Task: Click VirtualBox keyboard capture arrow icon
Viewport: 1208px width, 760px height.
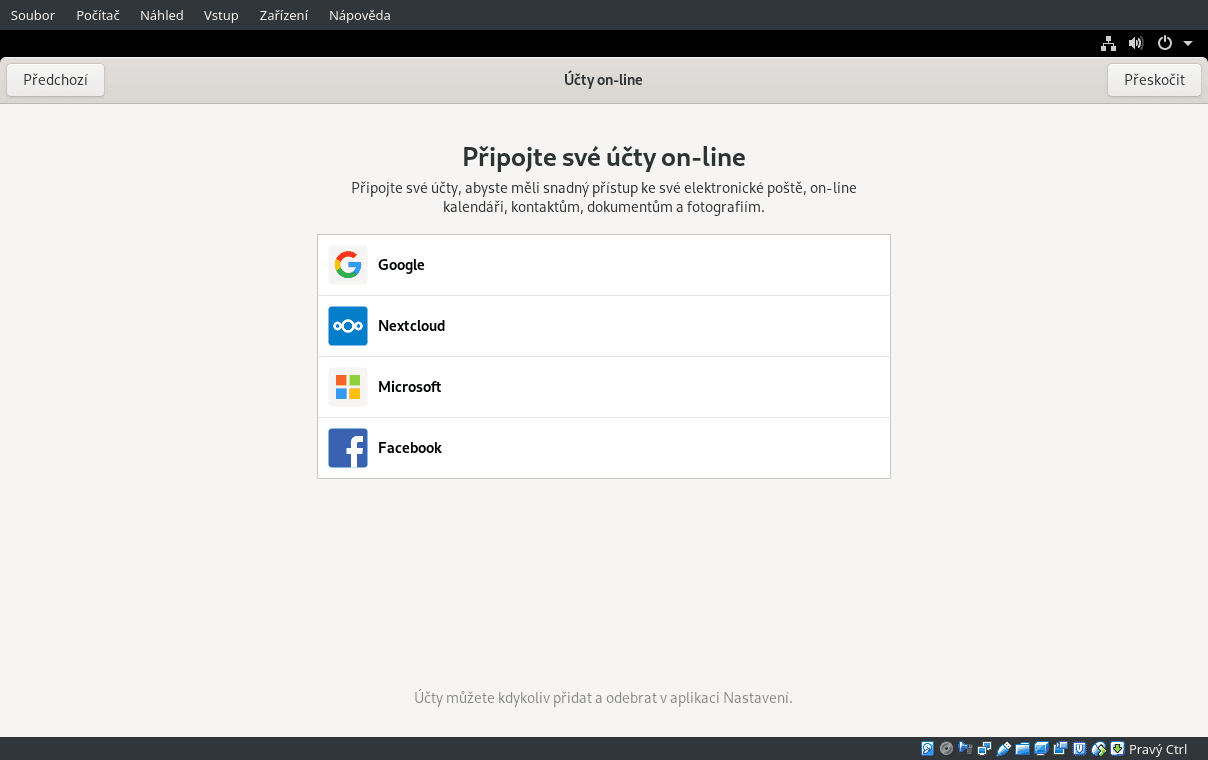Action: coord(1117,749)
